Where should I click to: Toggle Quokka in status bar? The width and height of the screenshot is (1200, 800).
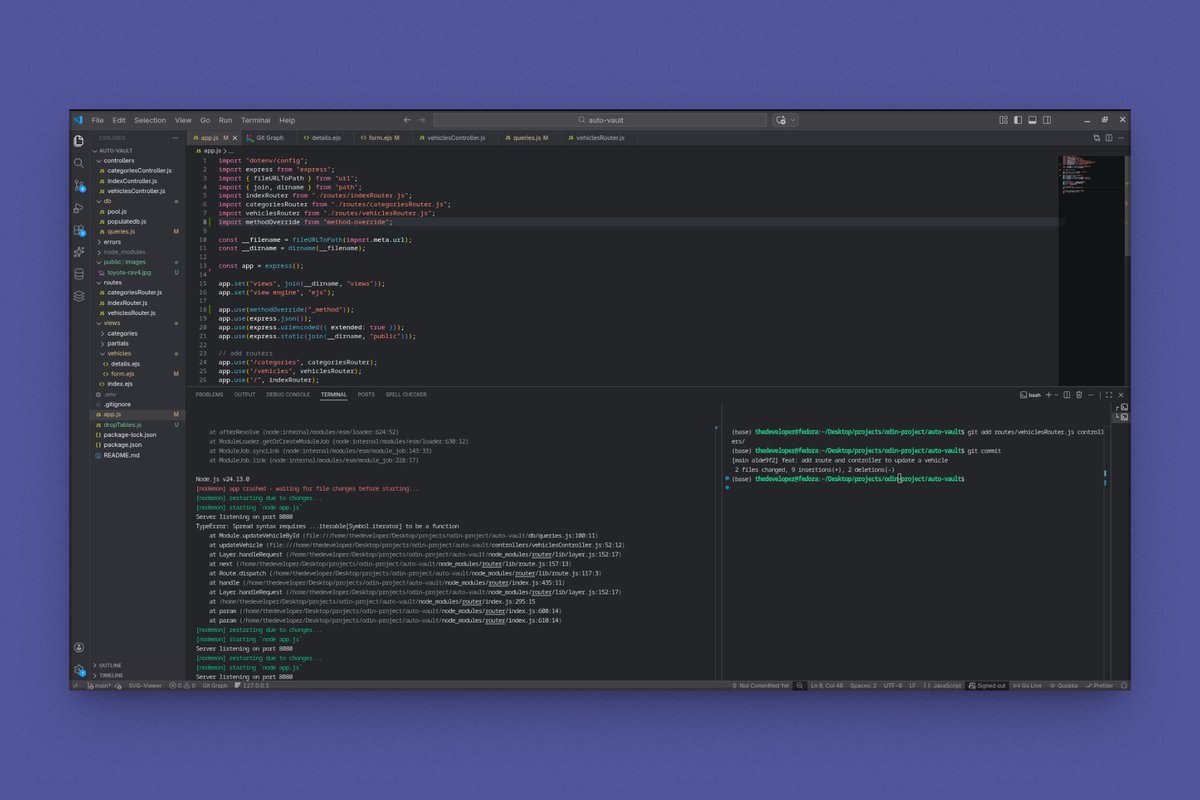tap(1064, 686)
